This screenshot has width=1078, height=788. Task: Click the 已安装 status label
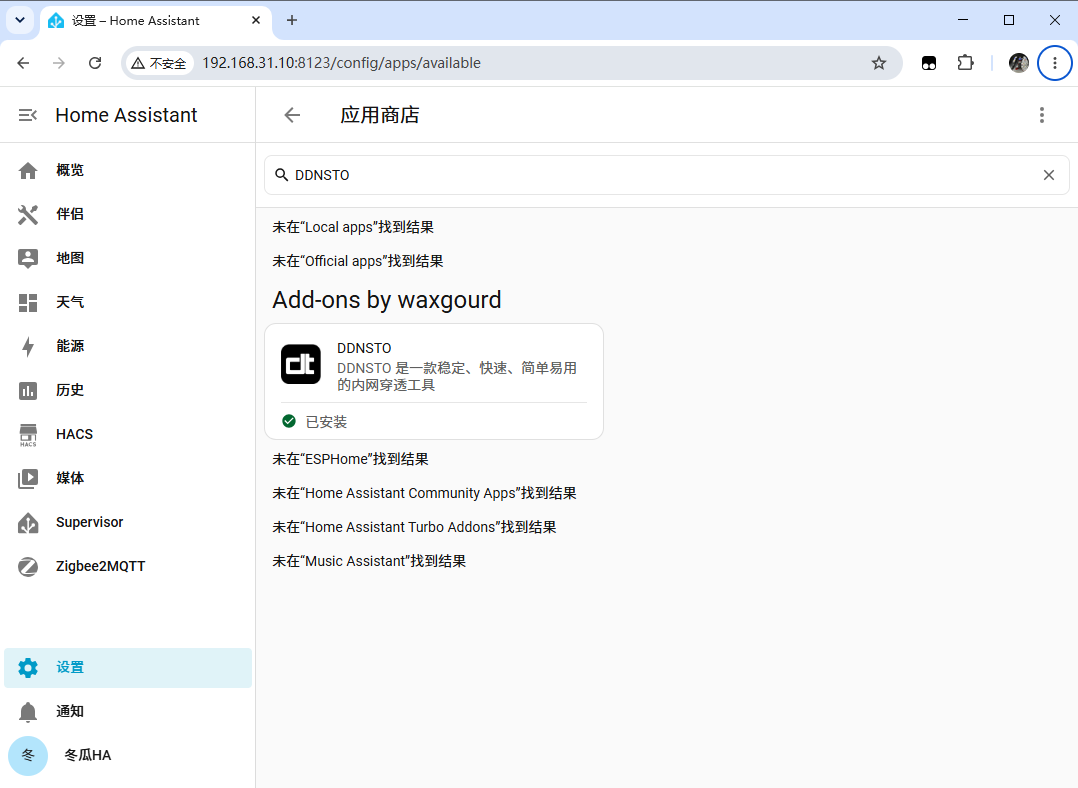(326, 422)
